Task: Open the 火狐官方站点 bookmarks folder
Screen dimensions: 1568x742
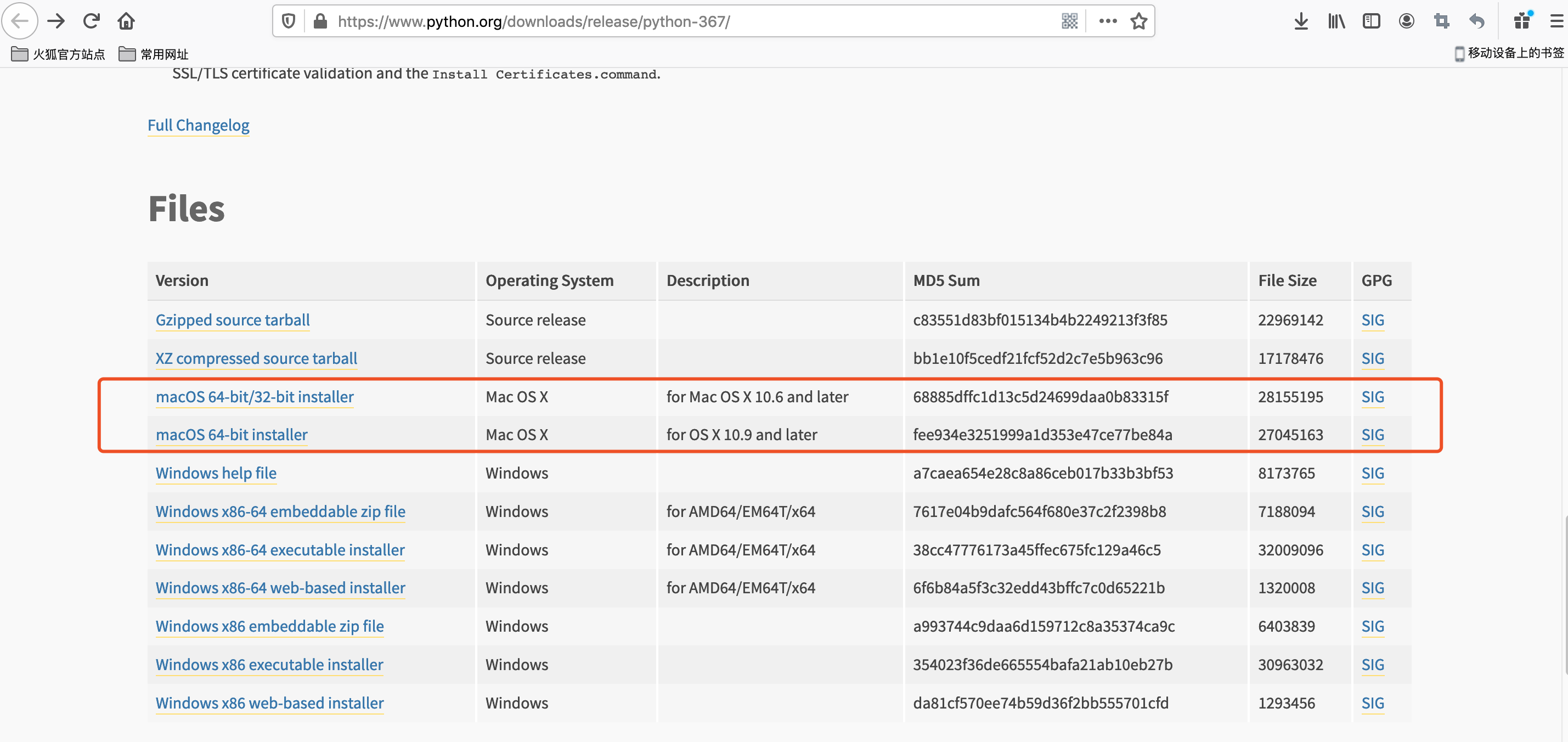Action: click(59, 54)
